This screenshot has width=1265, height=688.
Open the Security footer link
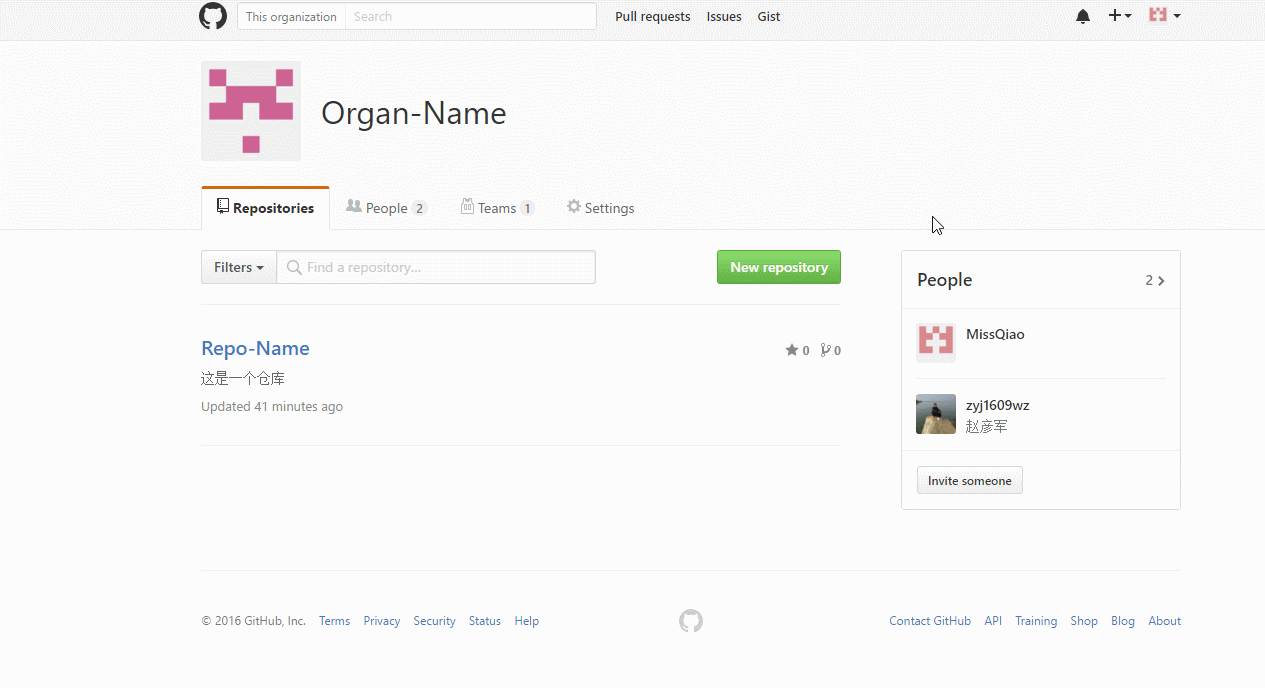(x=434, y=621)
